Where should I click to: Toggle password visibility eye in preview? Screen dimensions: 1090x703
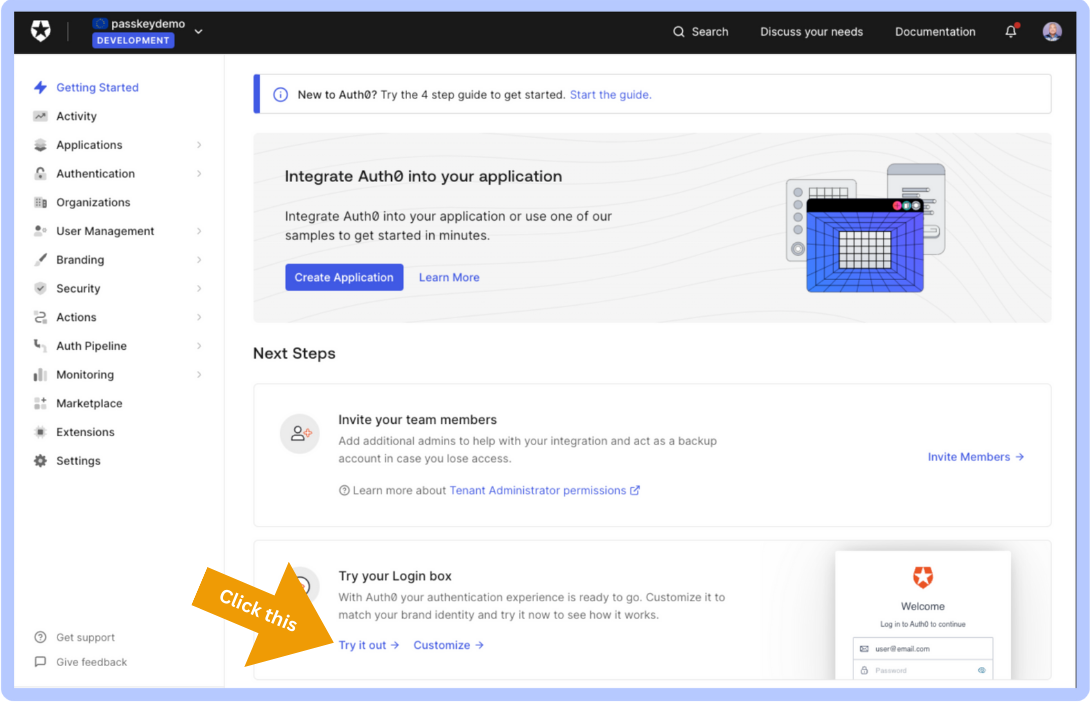982,670
